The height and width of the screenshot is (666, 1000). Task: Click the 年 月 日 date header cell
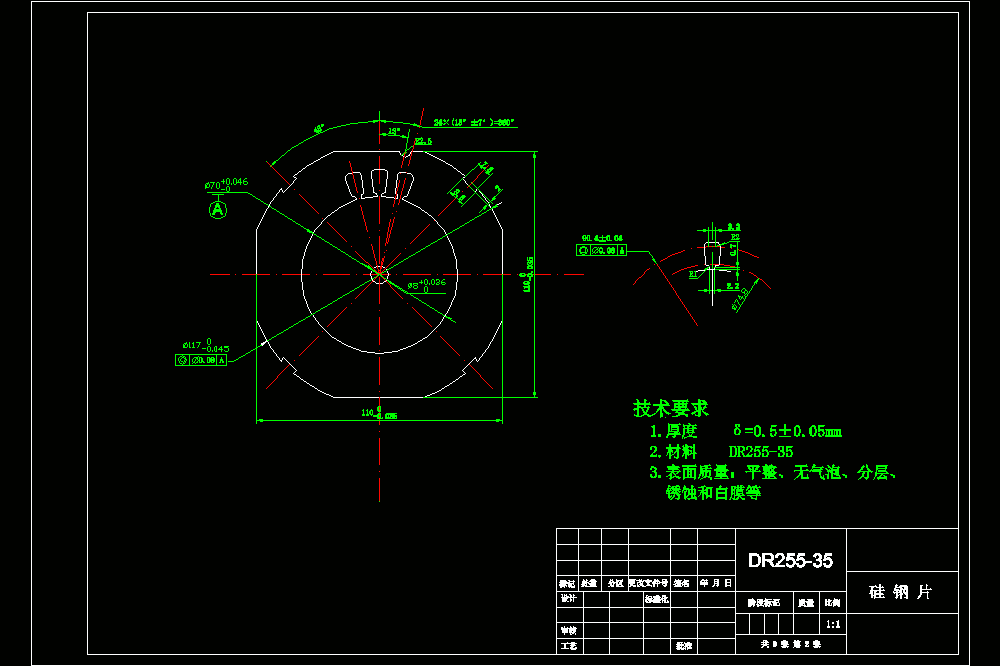click(716, 583)
